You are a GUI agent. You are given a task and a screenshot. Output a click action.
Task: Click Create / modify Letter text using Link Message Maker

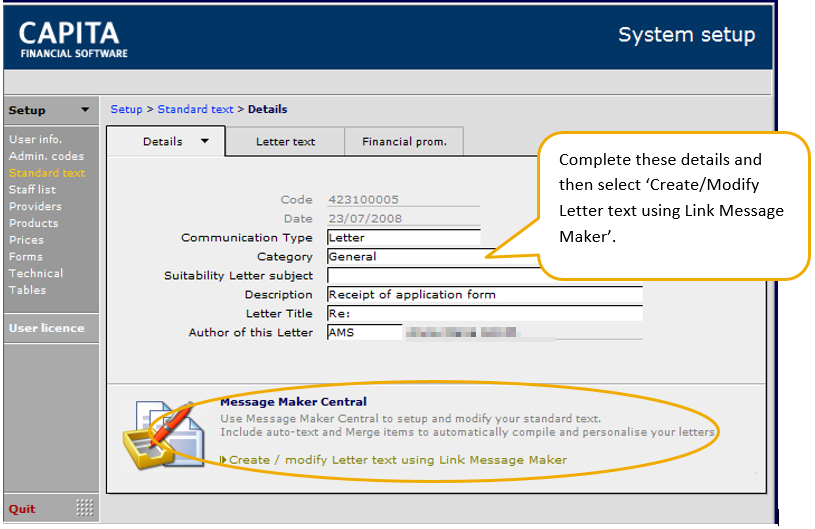[x=398, y=460]
